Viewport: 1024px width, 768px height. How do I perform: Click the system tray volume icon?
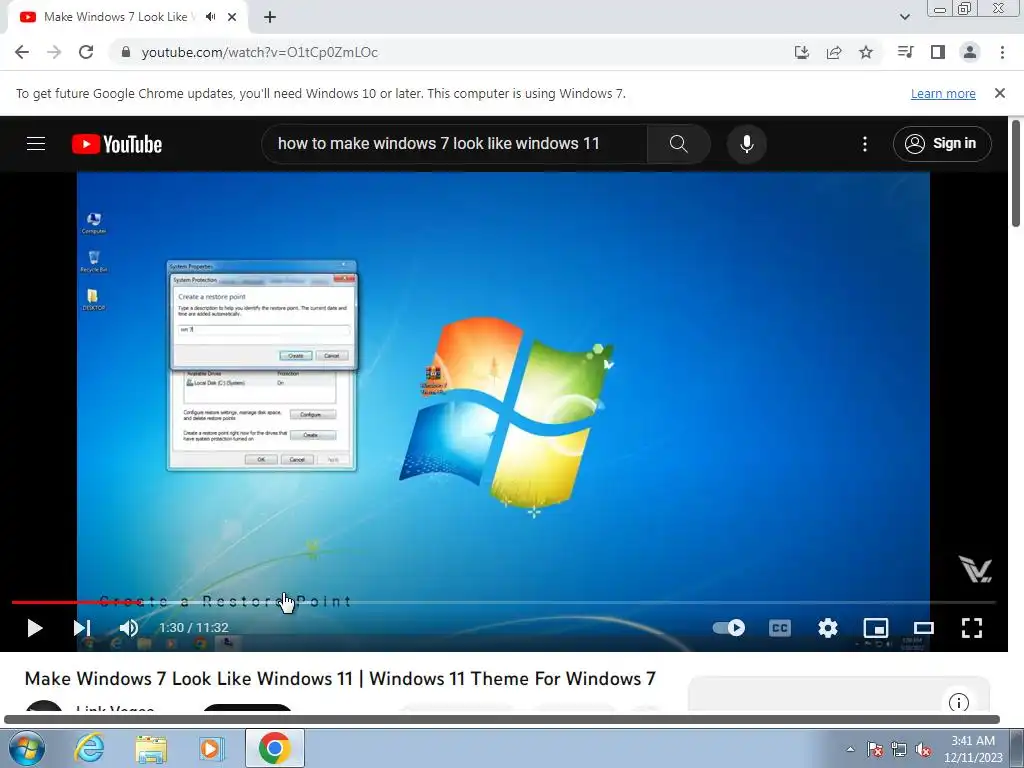pos(923,749)
